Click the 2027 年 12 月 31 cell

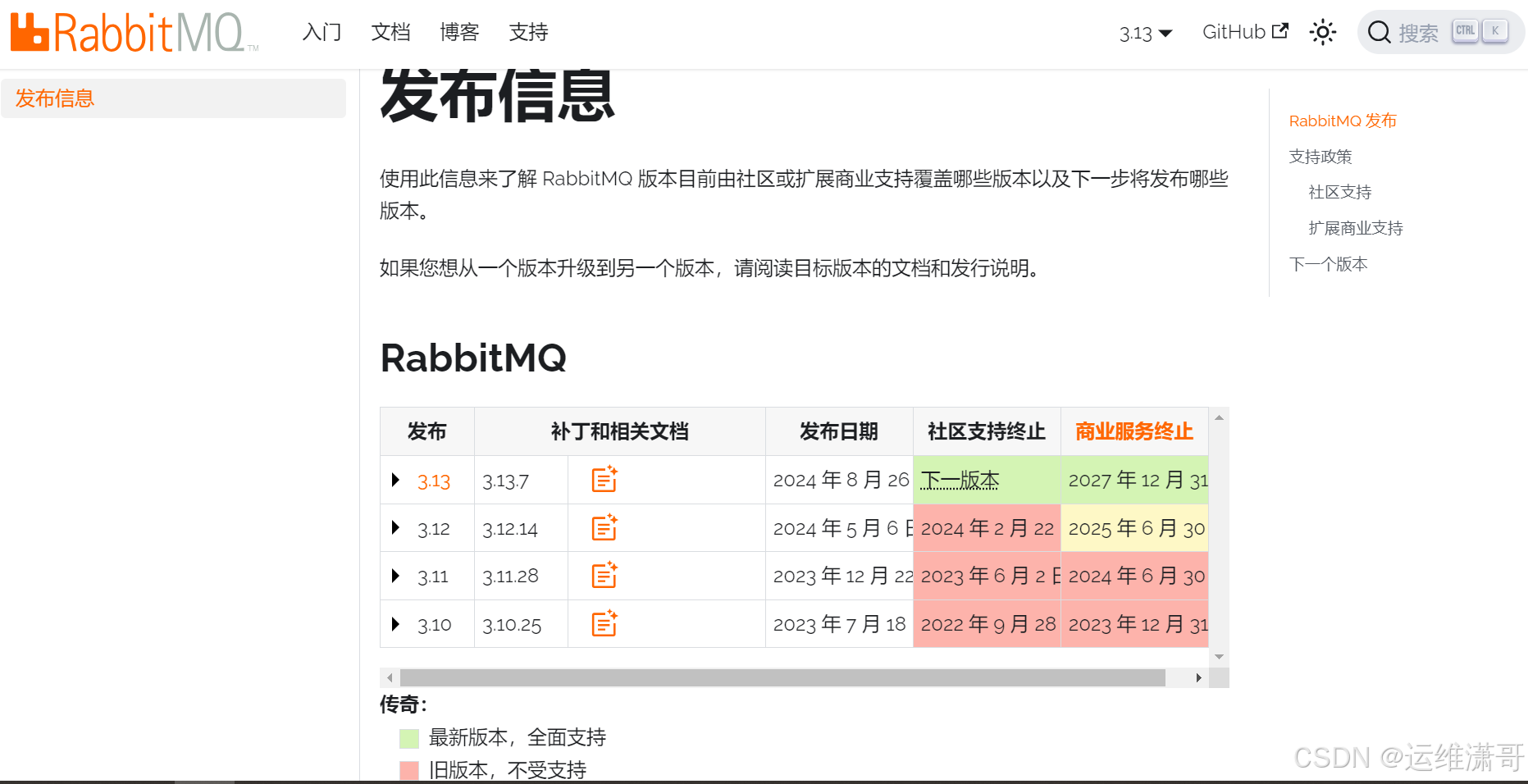point(1134,480)
